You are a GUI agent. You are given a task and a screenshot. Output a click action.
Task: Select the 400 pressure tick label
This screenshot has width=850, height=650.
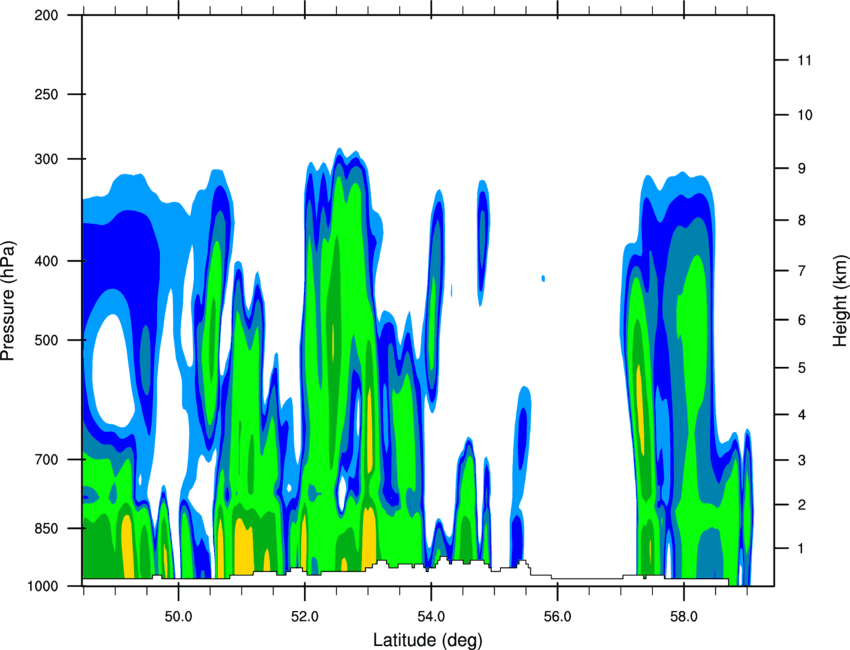pos(46,261)
